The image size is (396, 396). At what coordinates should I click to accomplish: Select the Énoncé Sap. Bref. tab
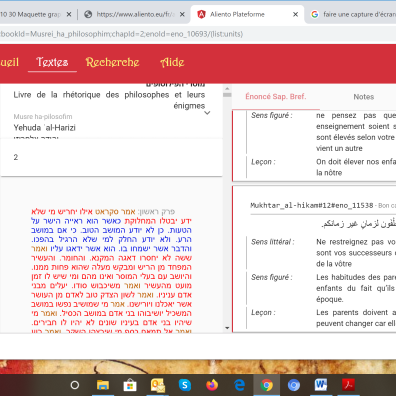pos(276,97)
